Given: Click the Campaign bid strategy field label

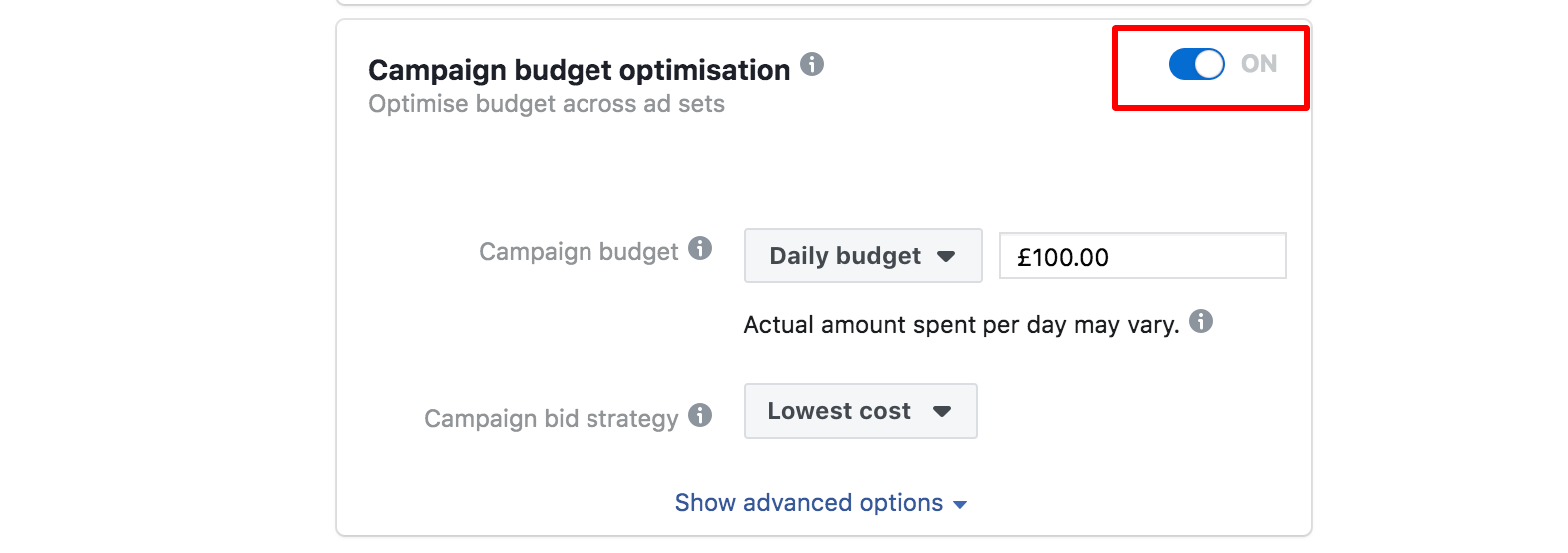Looking at the screenshot, I should click(551, 419).
